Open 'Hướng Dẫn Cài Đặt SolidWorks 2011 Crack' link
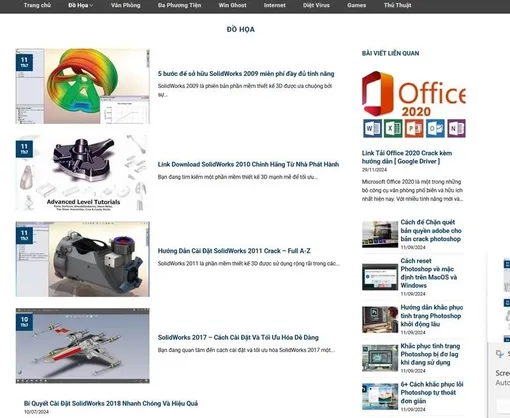The image size is (510, 418). [x=234, y=251]
